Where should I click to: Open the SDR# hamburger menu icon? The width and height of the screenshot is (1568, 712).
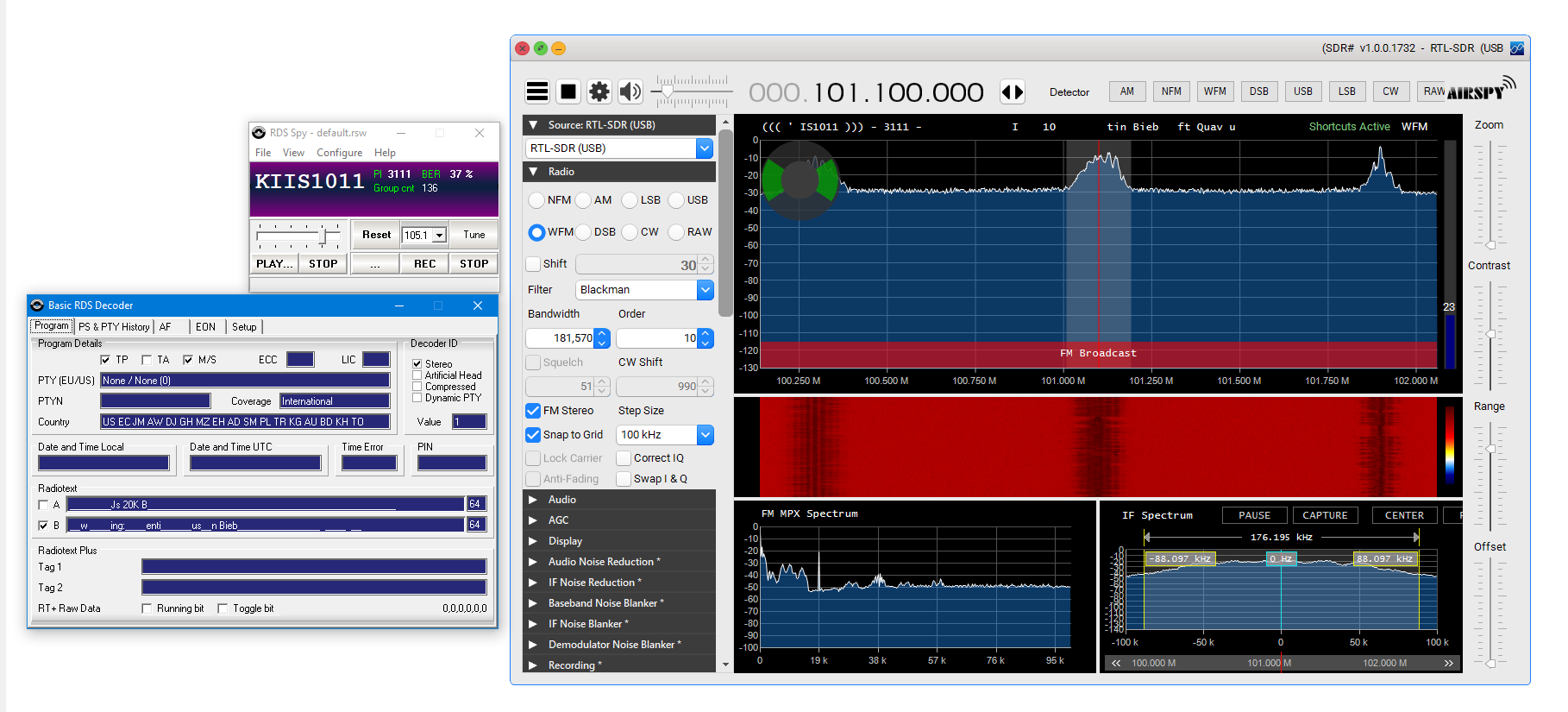(537, 91)
